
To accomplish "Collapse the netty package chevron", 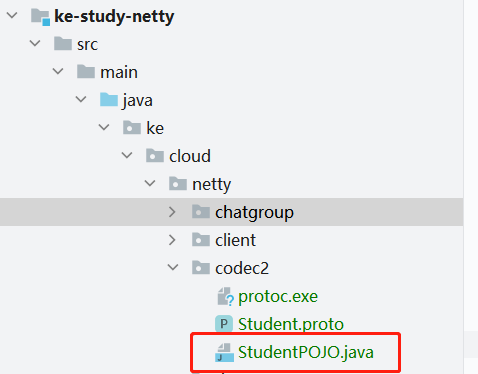I will [x=150, y=183].
